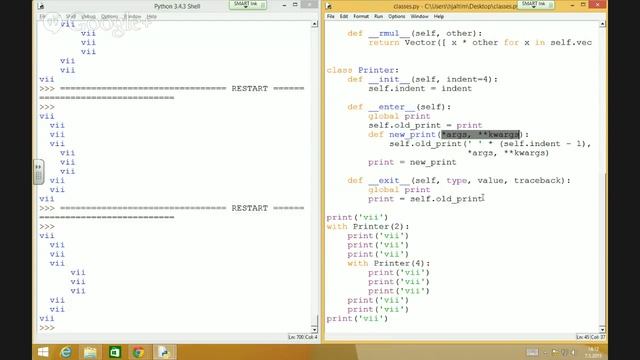
Task: Click the final print('vii') line in editor
Action: 357,318
